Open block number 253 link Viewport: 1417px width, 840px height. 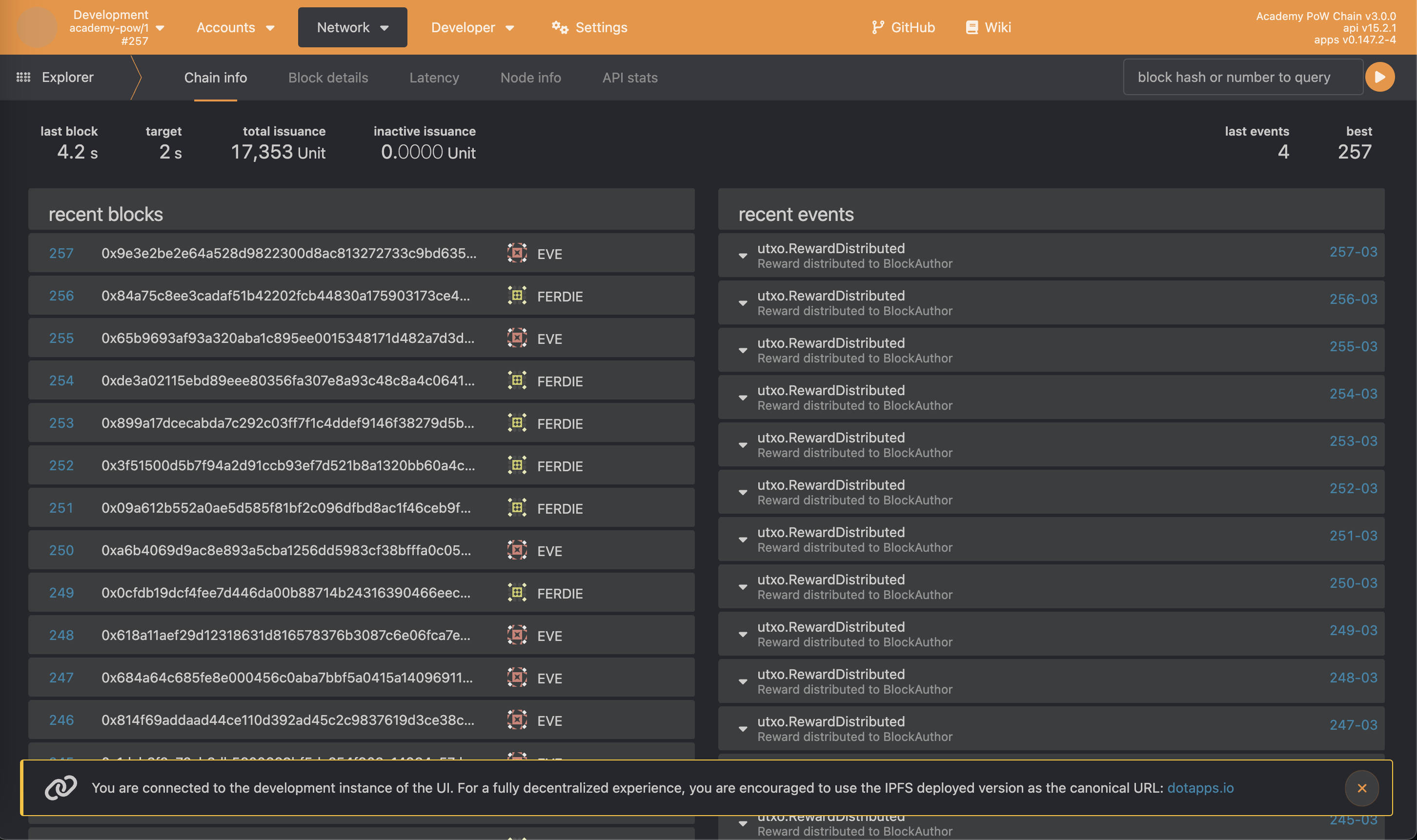pyautogui.click(x=61, y=423)
